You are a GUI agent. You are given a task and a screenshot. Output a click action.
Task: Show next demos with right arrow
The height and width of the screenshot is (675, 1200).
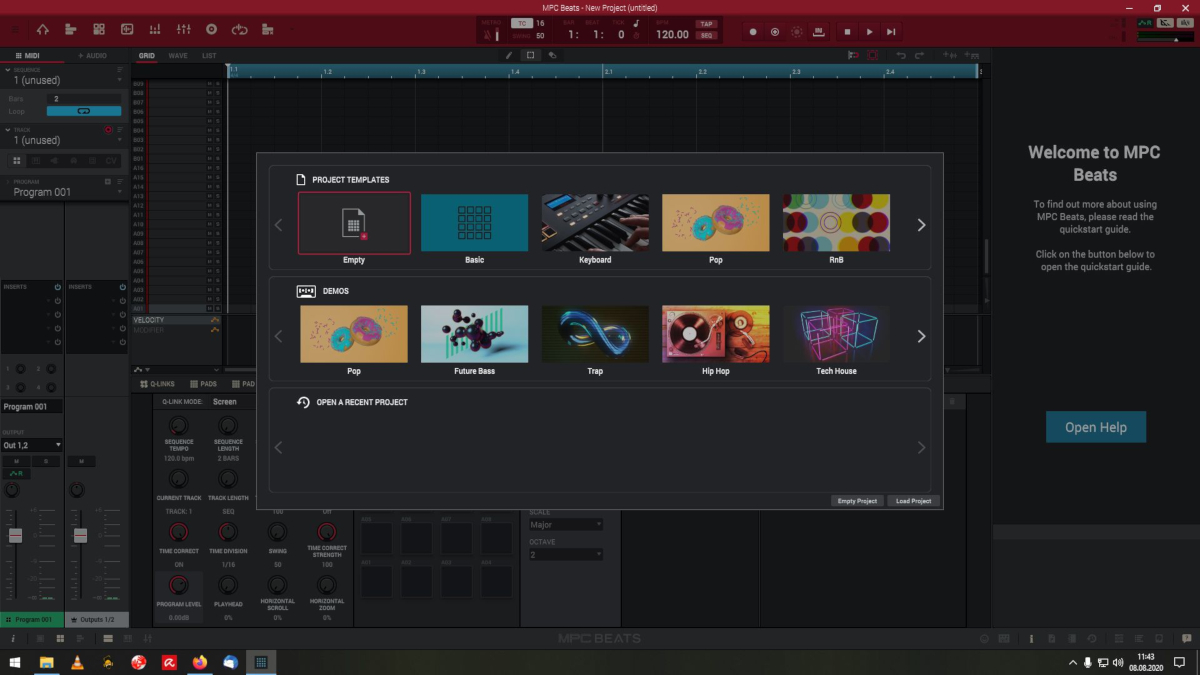click(921, 336)
